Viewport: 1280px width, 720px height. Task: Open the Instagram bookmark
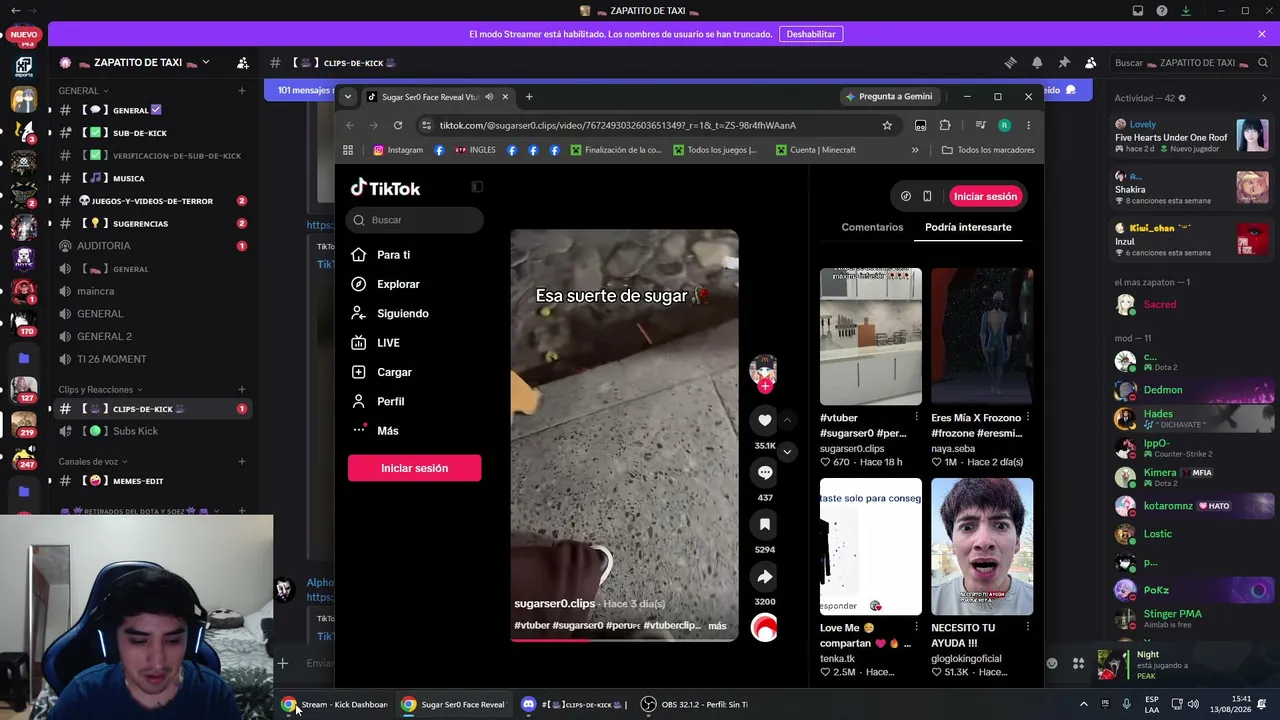pos(398,150)
